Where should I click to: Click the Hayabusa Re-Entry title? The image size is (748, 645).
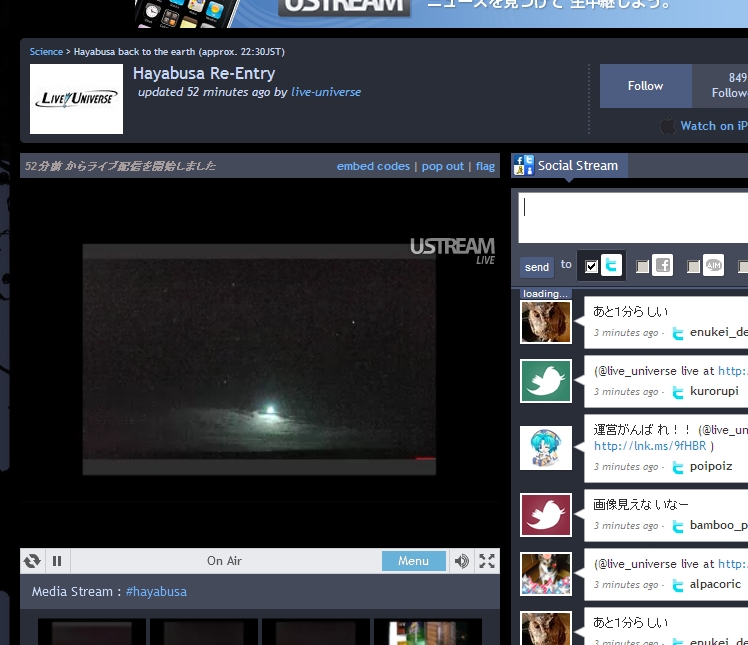[204, 73]
